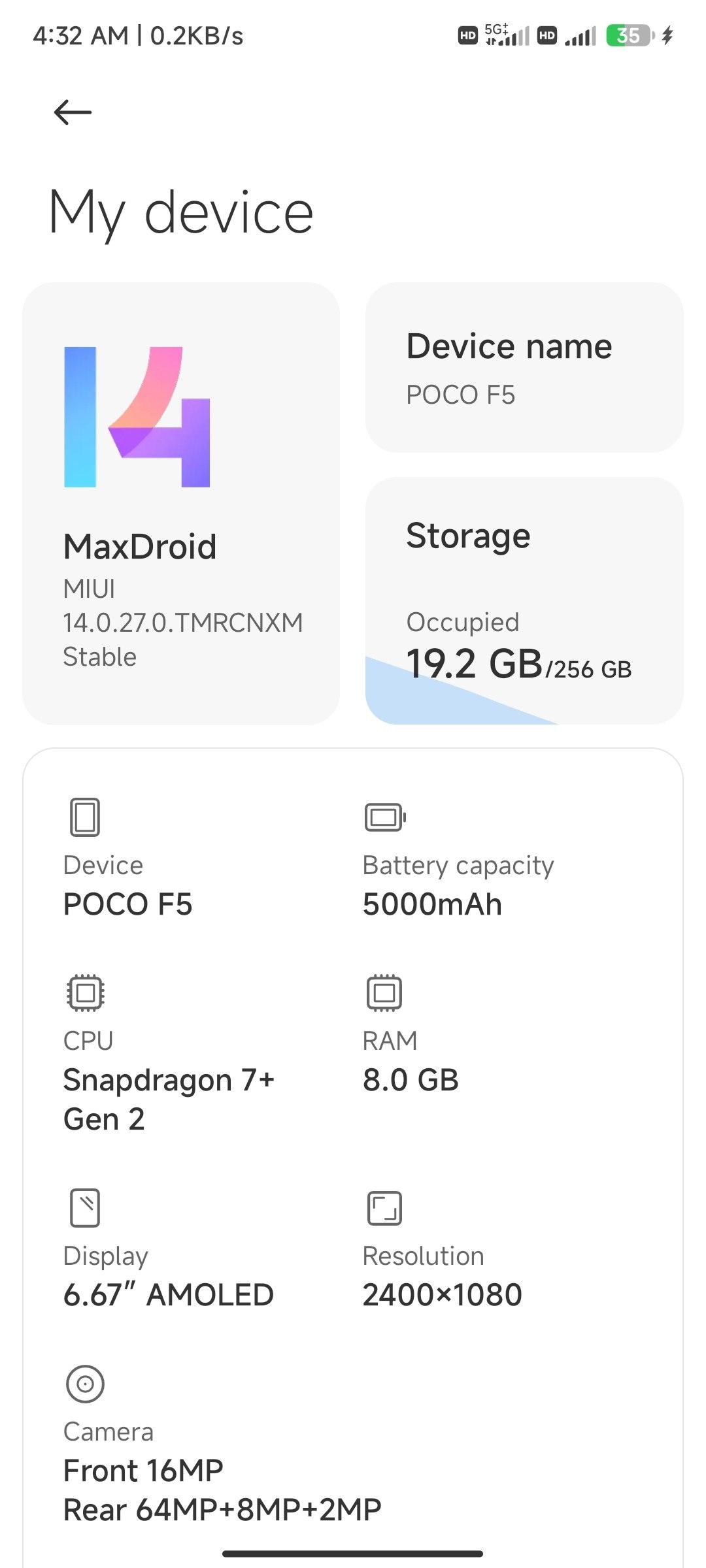Tap the Display screen icon
706x1568 pixels.
pyautogui.click(x=85, y=1207)
